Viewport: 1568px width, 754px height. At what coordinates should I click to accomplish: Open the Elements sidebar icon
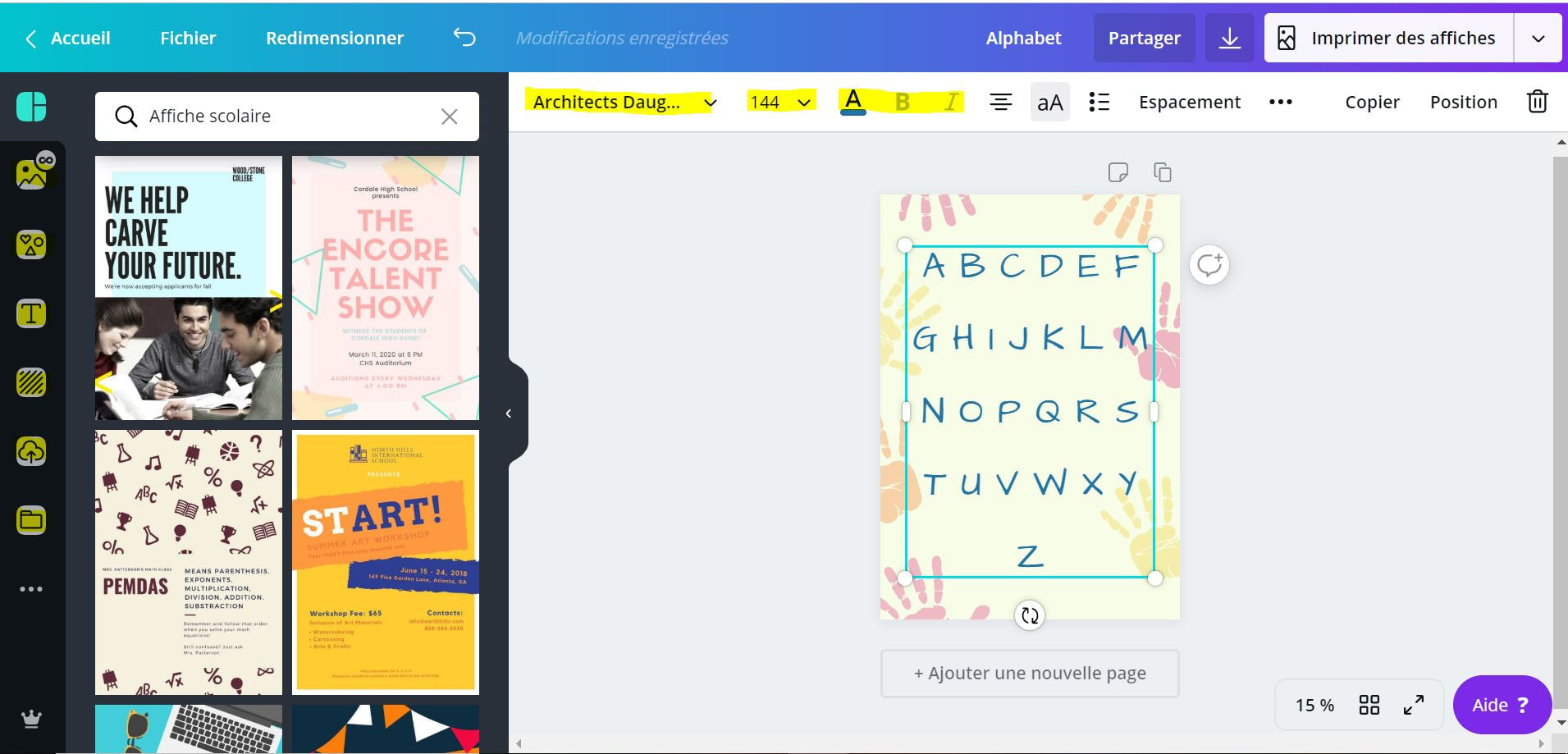(31, 244)
